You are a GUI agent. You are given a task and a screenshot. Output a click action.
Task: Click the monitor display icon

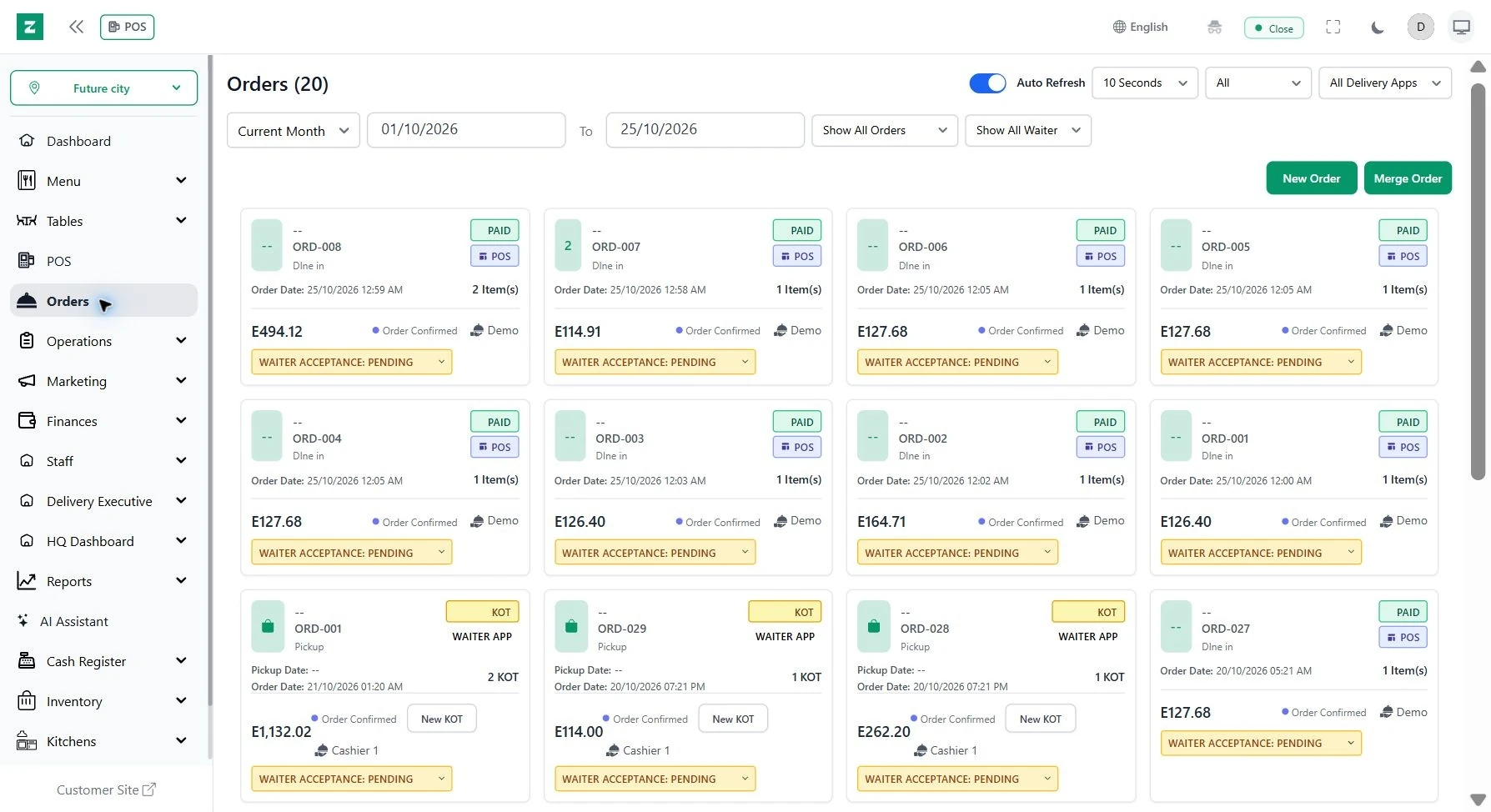click(x=1461, y=27)
